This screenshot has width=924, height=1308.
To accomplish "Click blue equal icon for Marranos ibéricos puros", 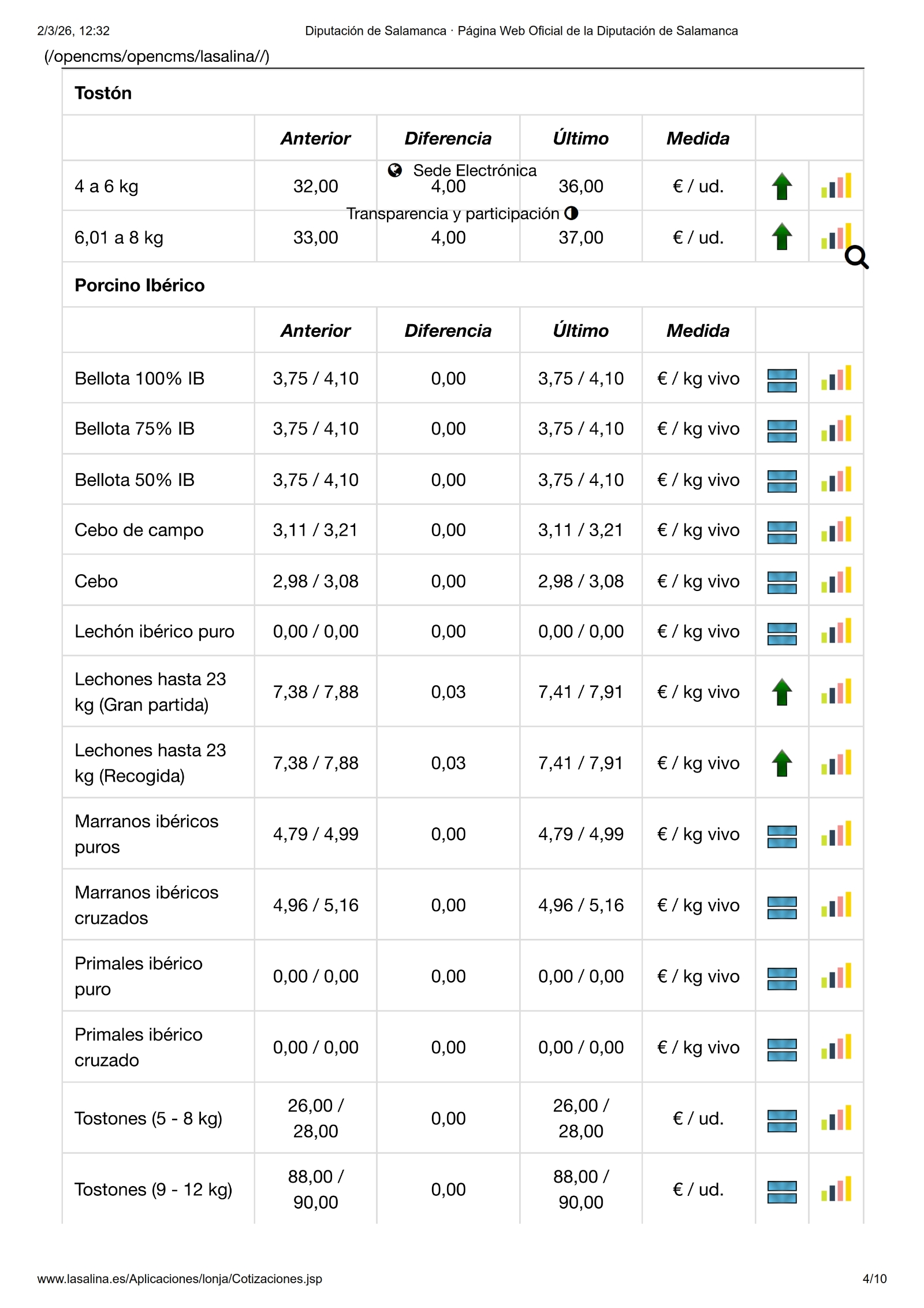I will tap(781, 835).
